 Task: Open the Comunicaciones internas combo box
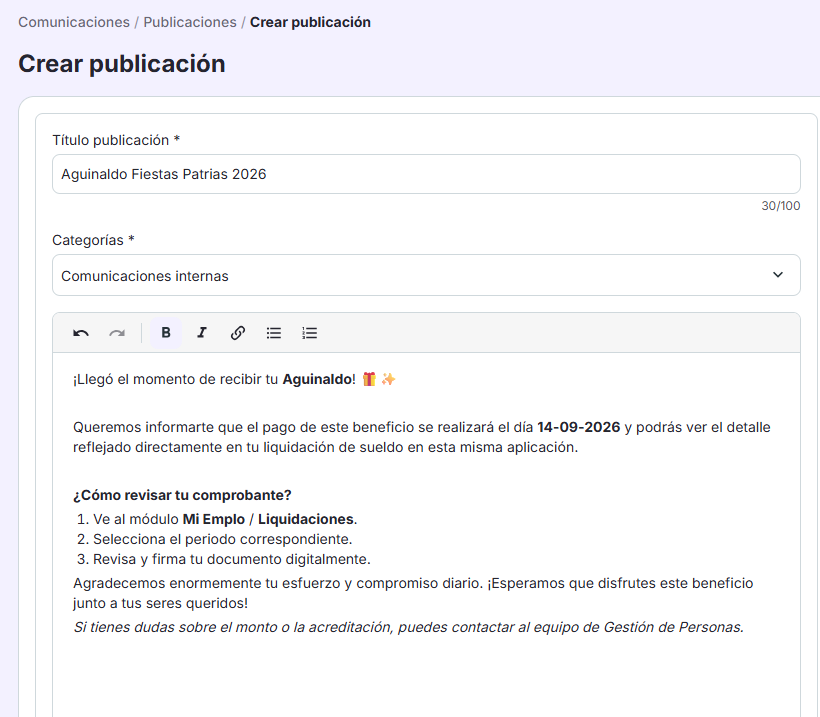pyautogui.click(x=426, y=275)
